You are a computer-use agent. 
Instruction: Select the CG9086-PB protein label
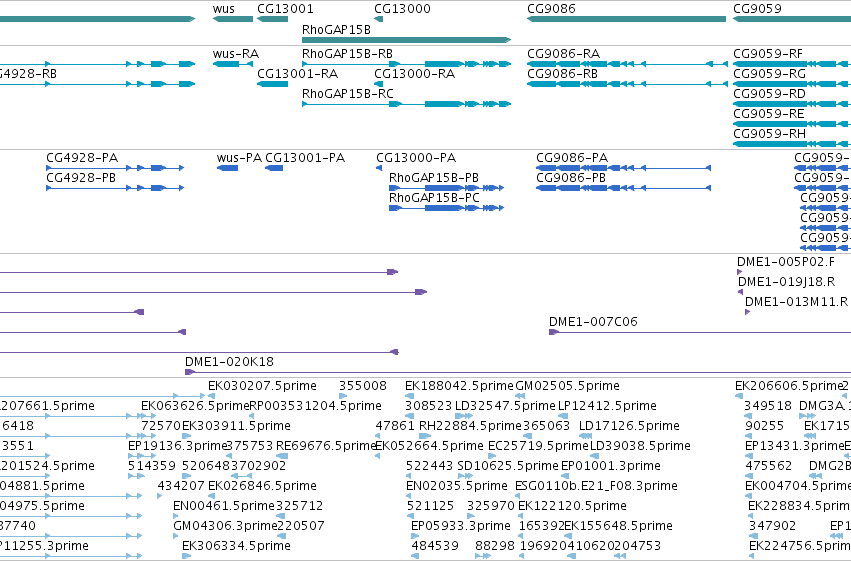(x=571, y=178)
